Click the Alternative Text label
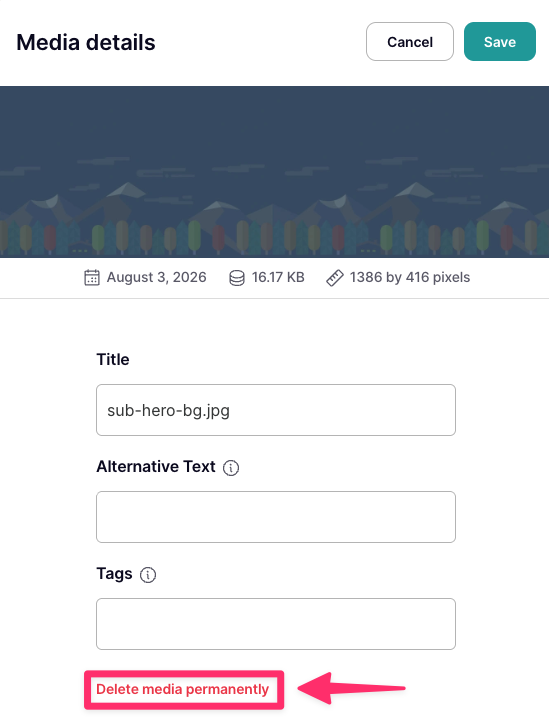Viewport: 549px width, 722px height. 156,466
